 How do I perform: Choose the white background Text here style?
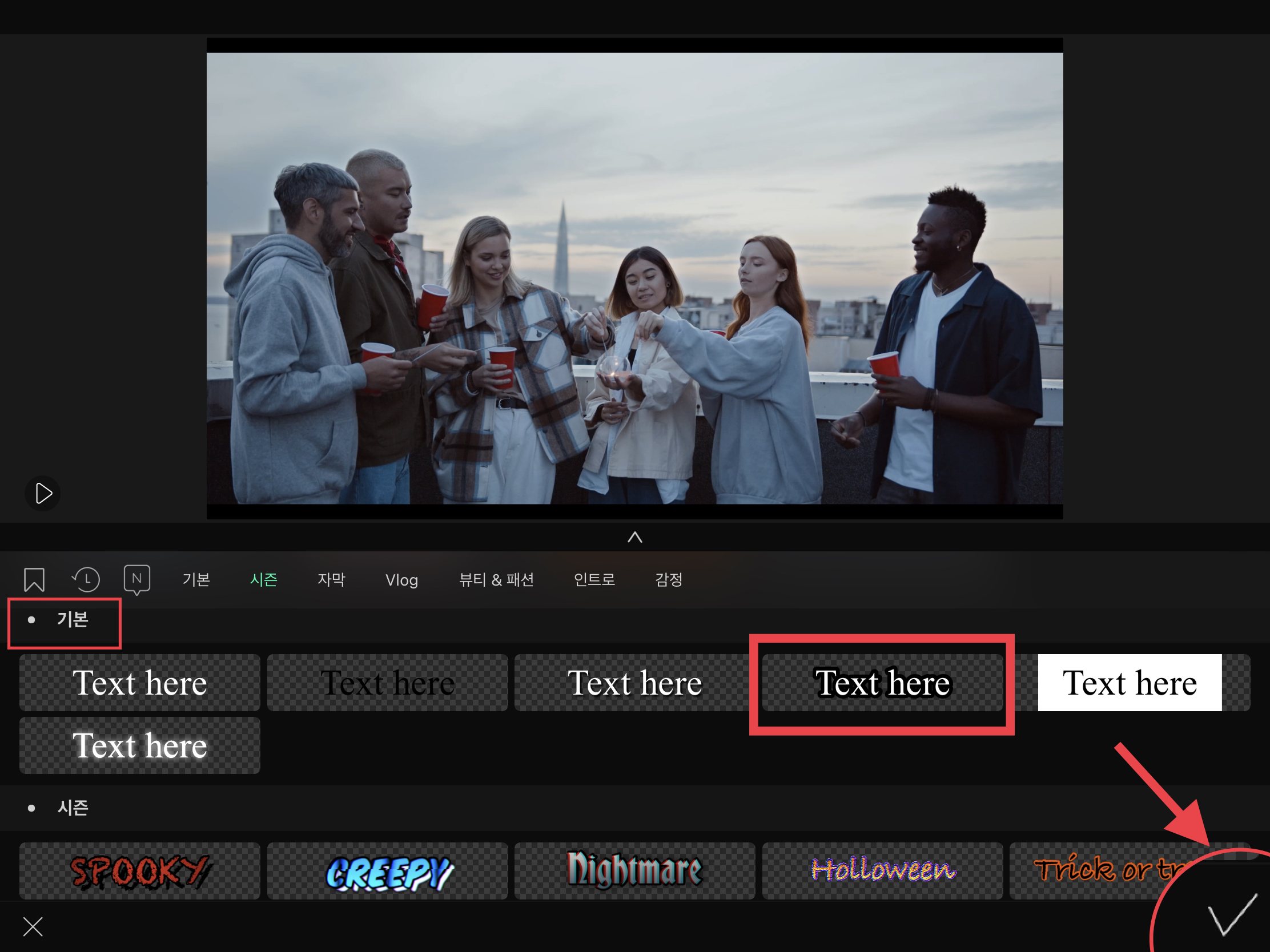(1130, 683)
